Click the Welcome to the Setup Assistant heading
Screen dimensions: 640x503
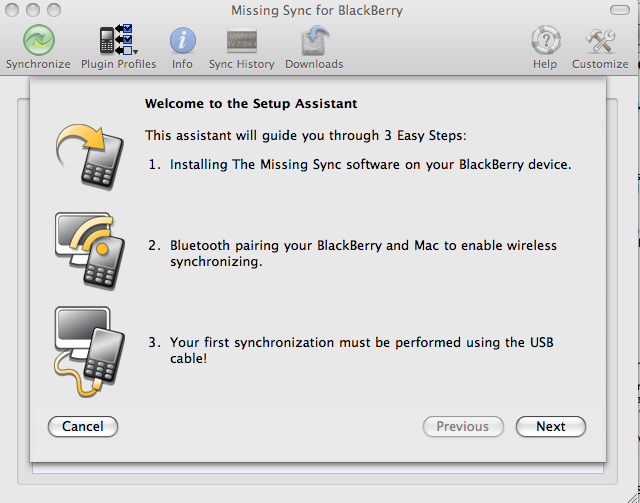point(251,103)
